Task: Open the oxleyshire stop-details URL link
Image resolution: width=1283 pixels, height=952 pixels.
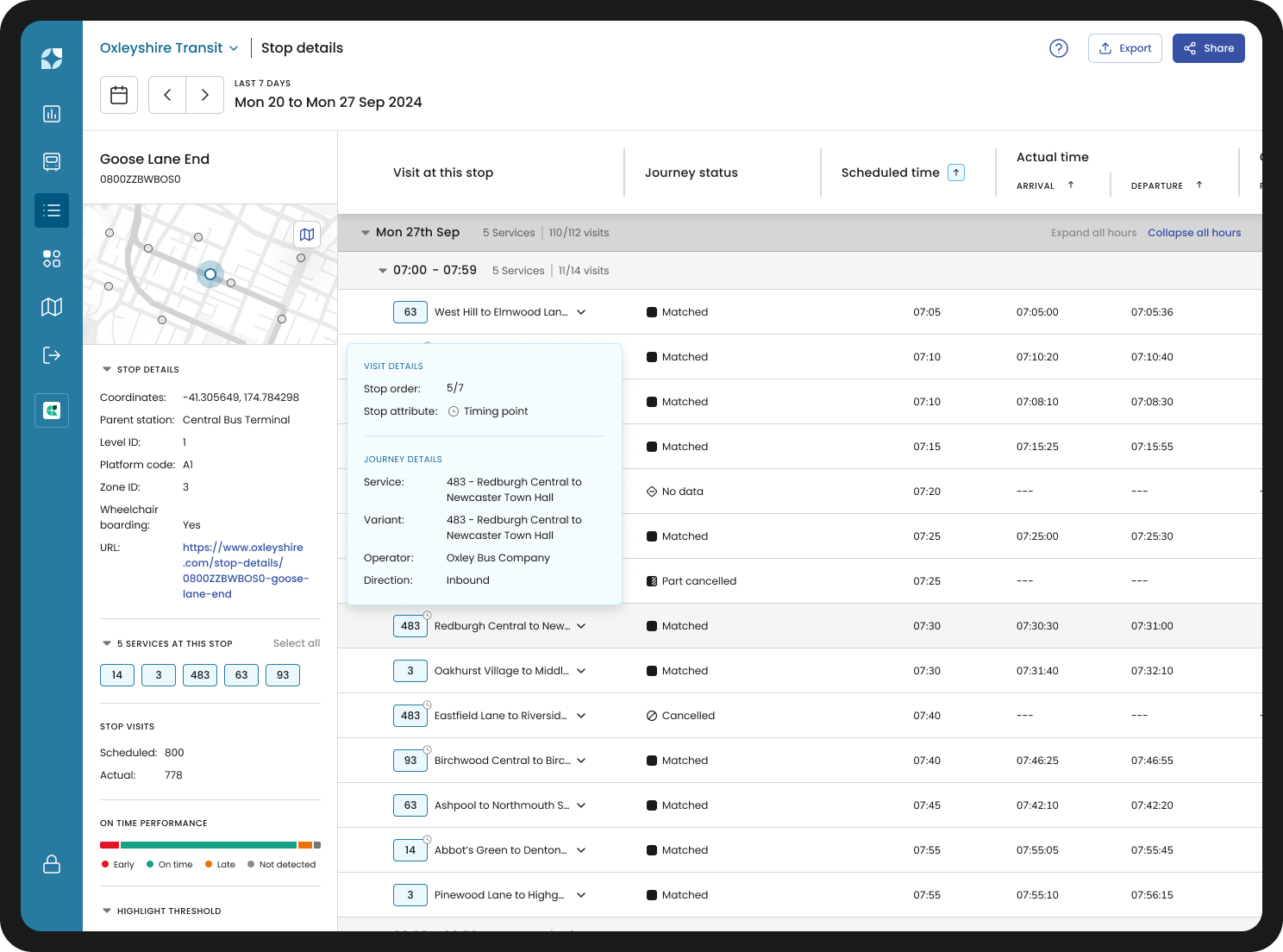Action: pos(245,571)
